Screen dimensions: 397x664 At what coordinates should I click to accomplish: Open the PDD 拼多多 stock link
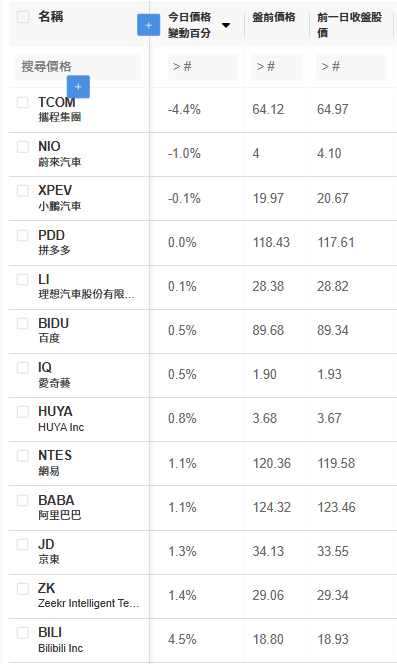point(54,242)
